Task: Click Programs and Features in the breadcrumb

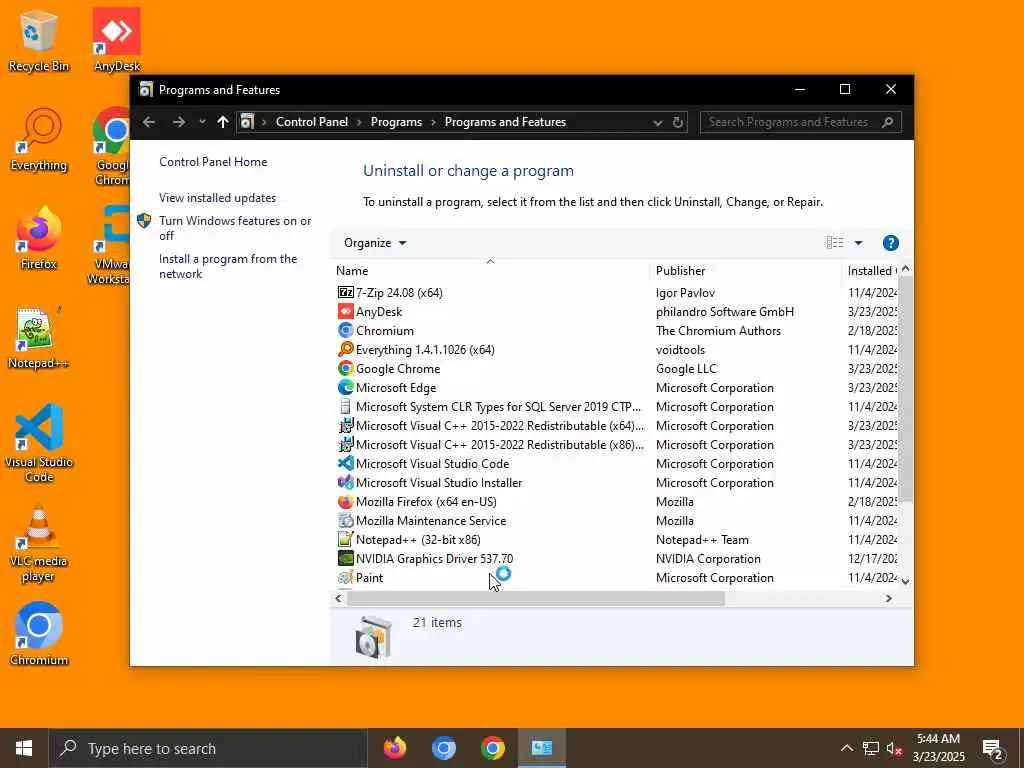Action: (505, 122)
